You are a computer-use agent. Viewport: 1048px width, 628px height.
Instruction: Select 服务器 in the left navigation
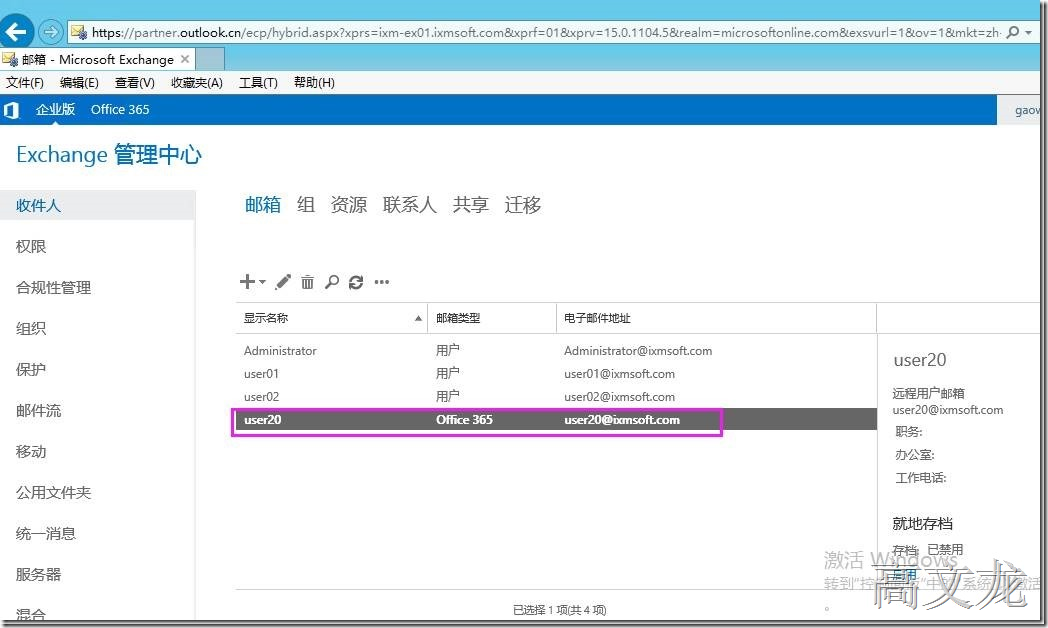pos(38,575)
